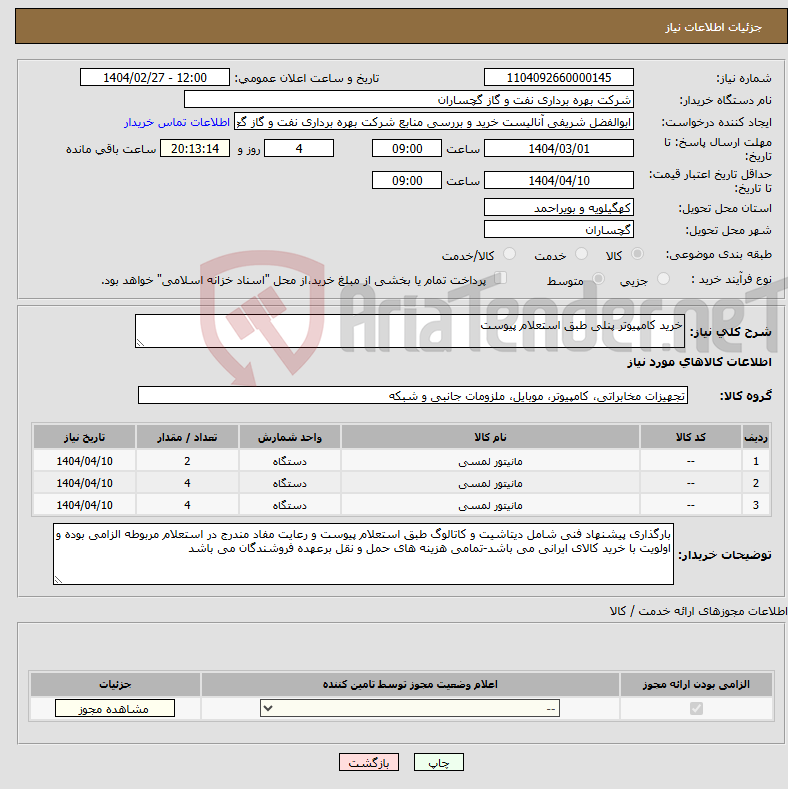
Task: Click the price validity time 09:00 field
Action: 407,180
